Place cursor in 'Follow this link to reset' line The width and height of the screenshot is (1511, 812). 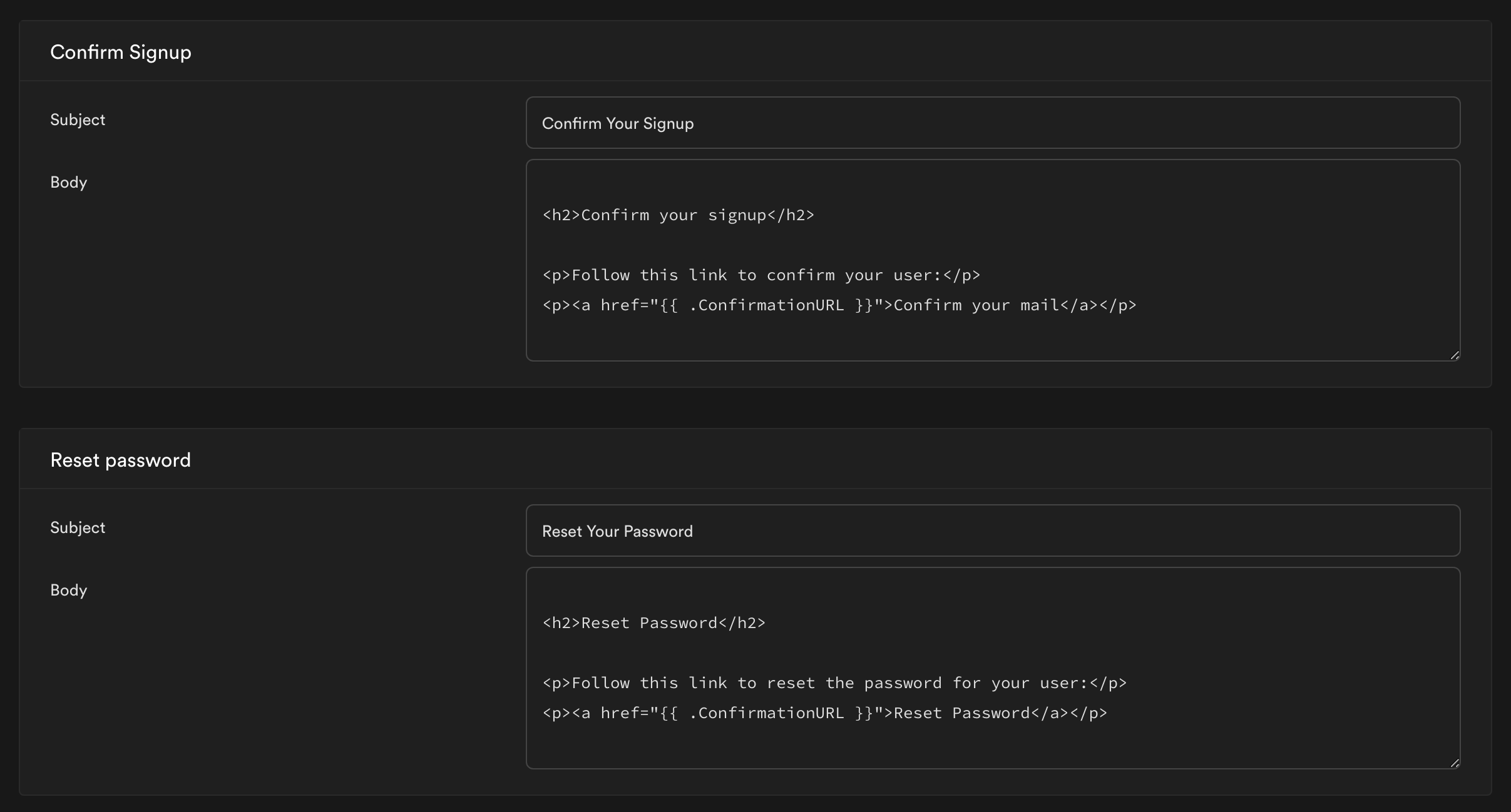834,683
